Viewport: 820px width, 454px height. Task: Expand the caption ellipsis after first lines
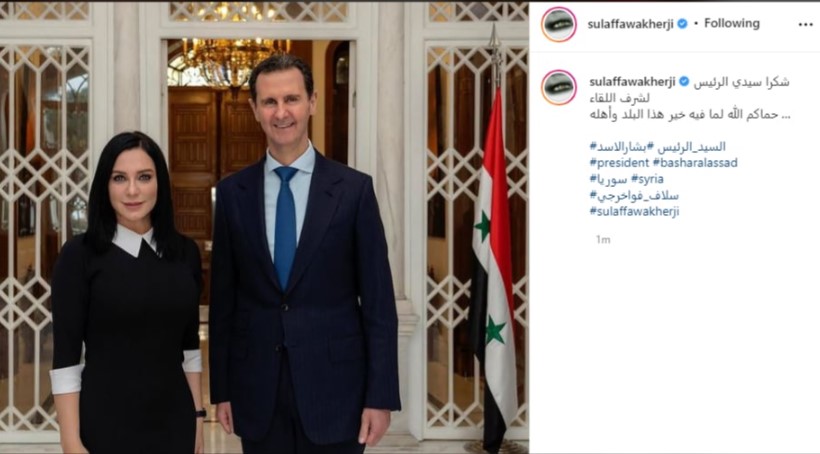pos(785,116)
